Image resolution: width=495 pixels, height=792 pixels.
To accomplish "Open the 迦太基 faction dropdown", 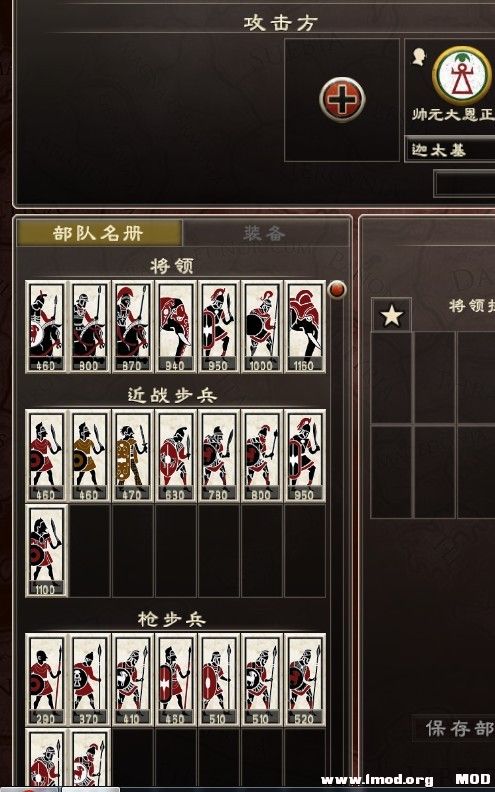I will point(450,150).
